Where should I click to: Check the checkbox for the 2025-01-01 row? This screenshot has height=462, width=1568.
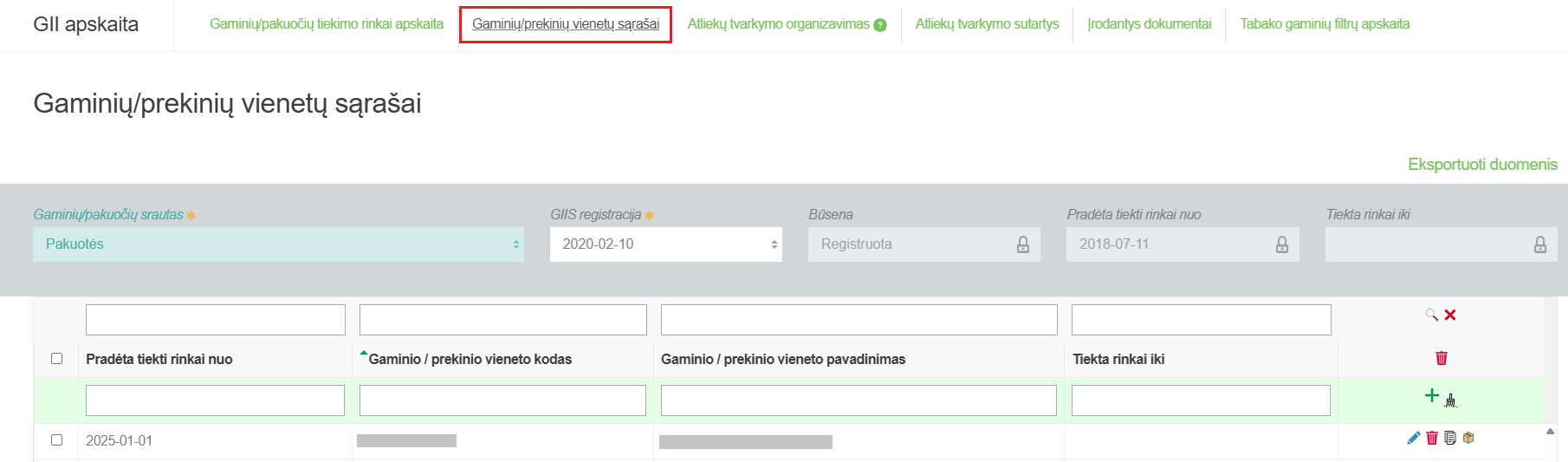tap(57, 439)
